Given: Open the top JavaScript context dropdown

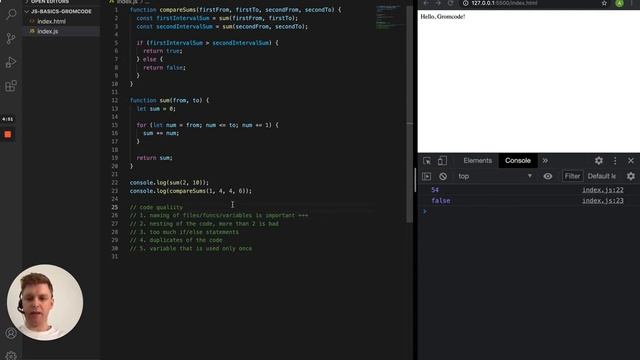Looking at the screenshot, I should tap(495, 176).
